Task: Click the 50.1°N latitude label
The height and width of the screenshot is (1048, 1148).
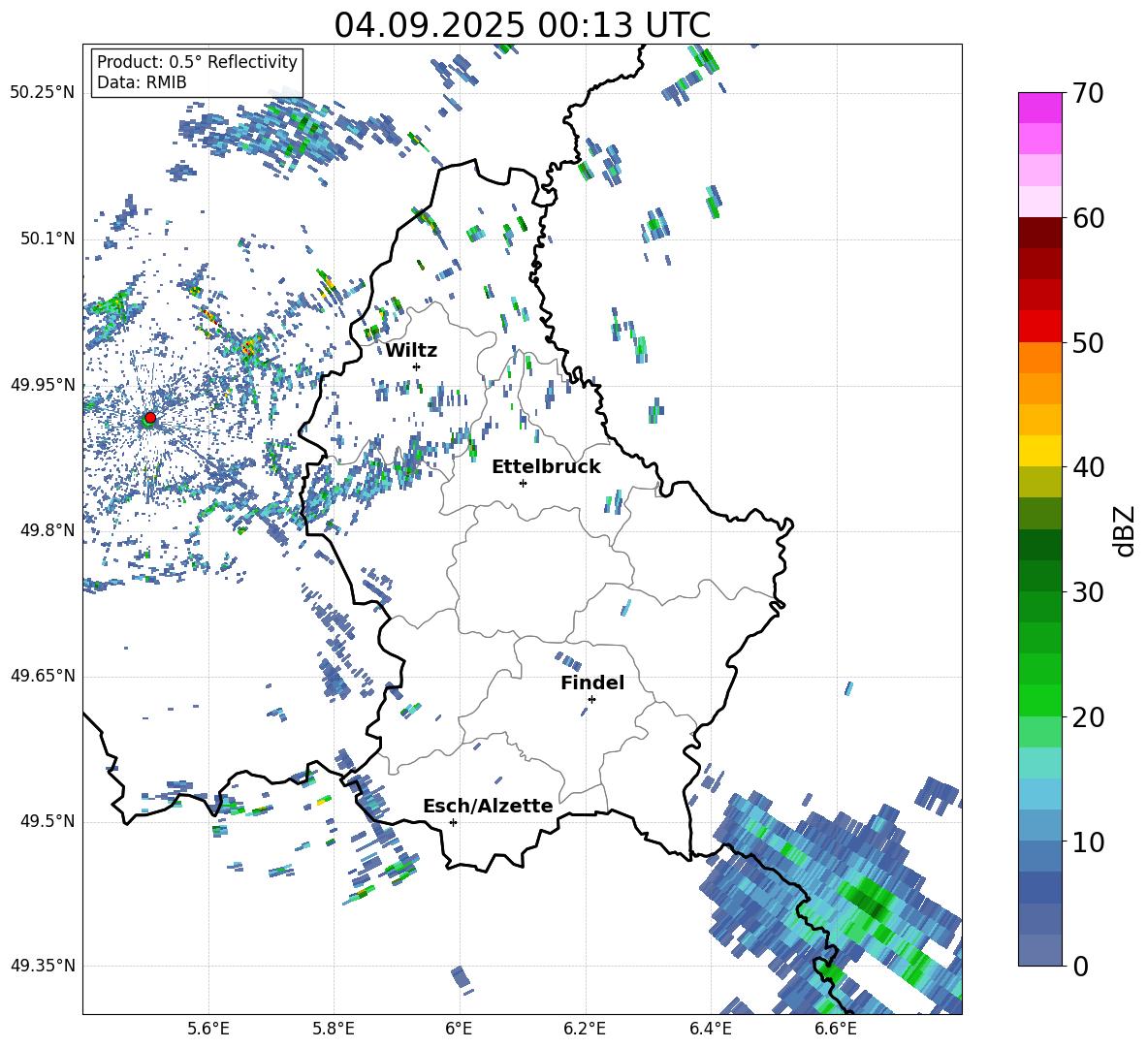Action: tap(47, 238)
